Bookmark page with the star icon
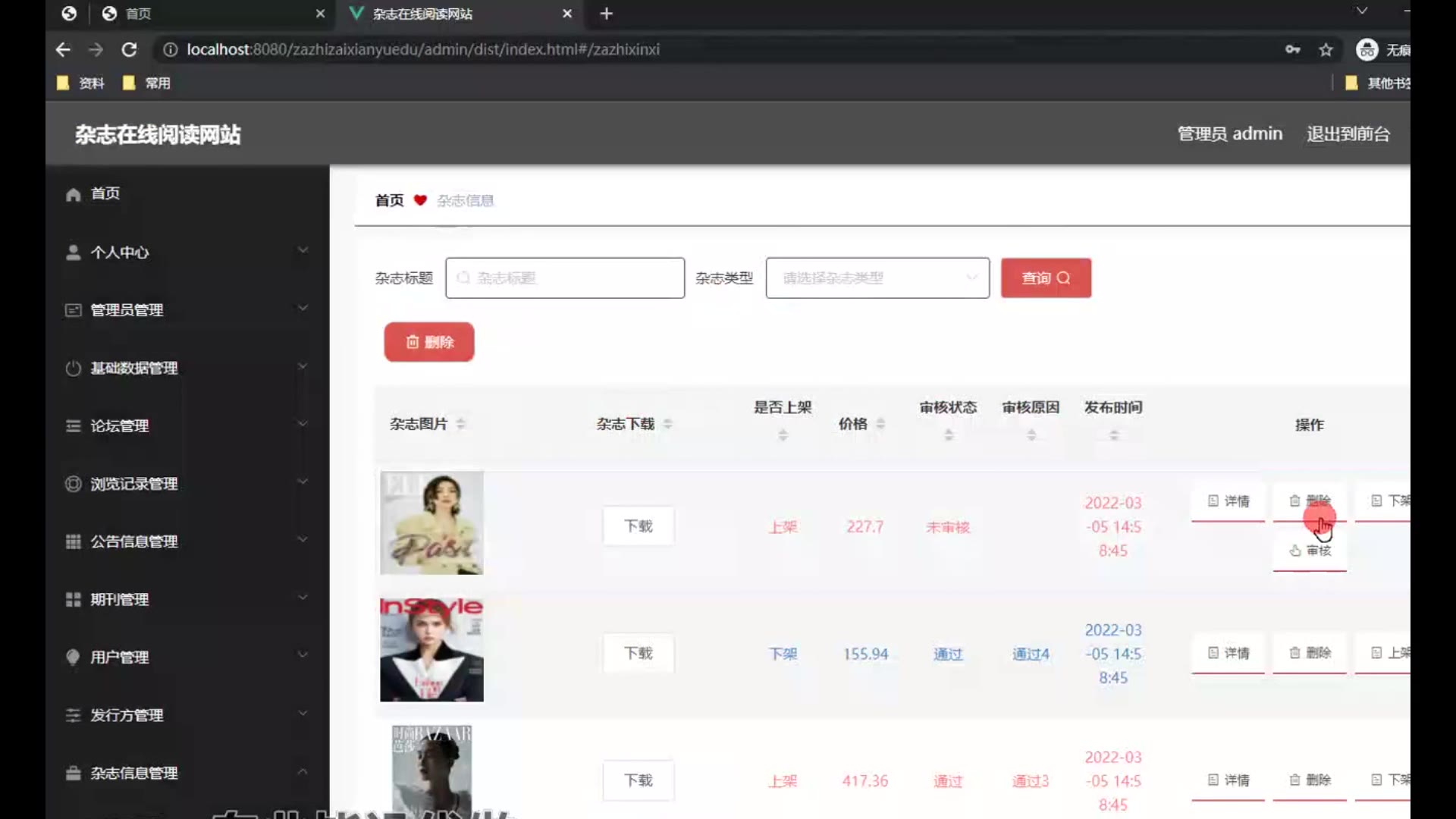The height and width of the screenshot is (819, 1456). click(x=1326, y=50)
